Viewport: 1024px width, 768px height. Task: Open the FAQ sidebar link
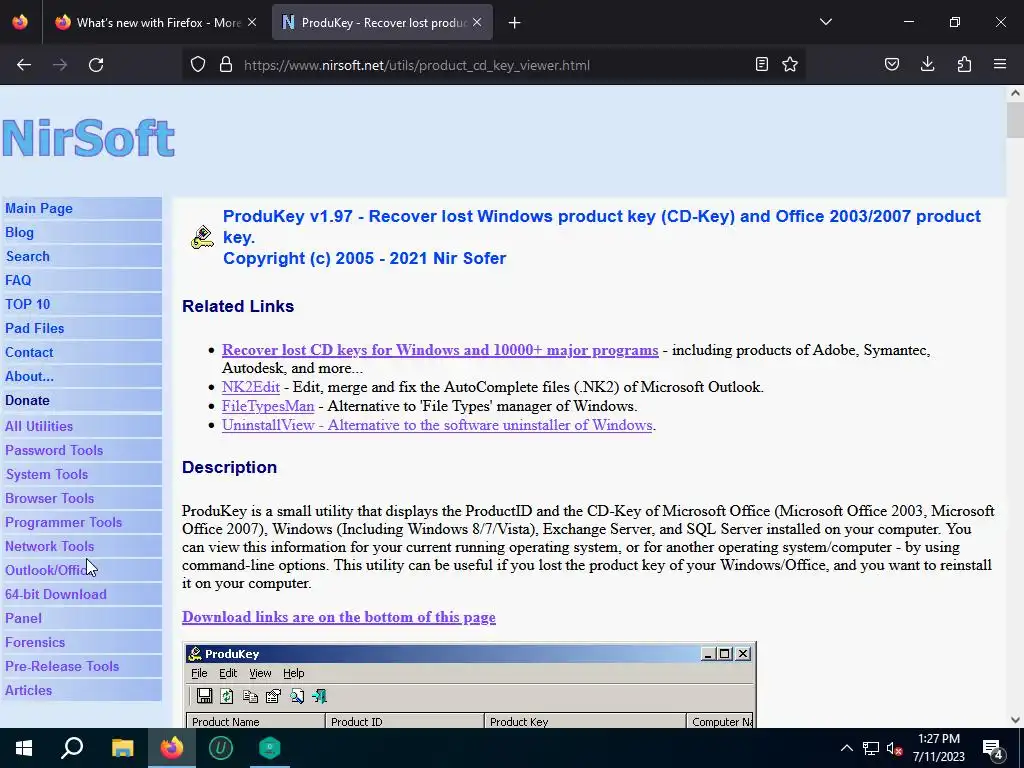coord(18,280)
